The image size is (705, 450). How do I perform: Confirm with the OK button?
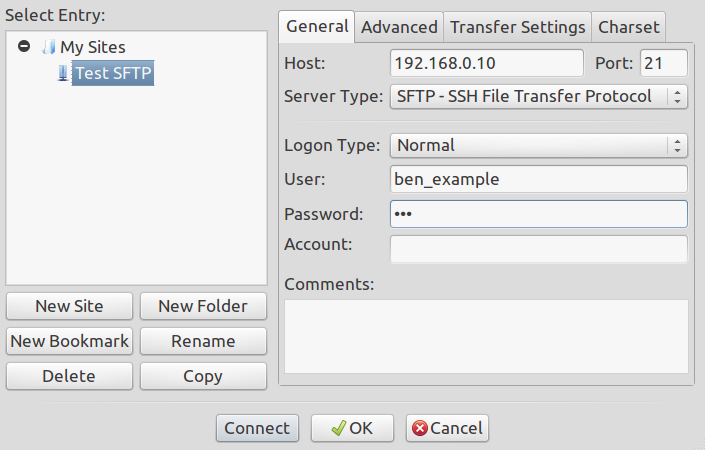click(351, 428)
